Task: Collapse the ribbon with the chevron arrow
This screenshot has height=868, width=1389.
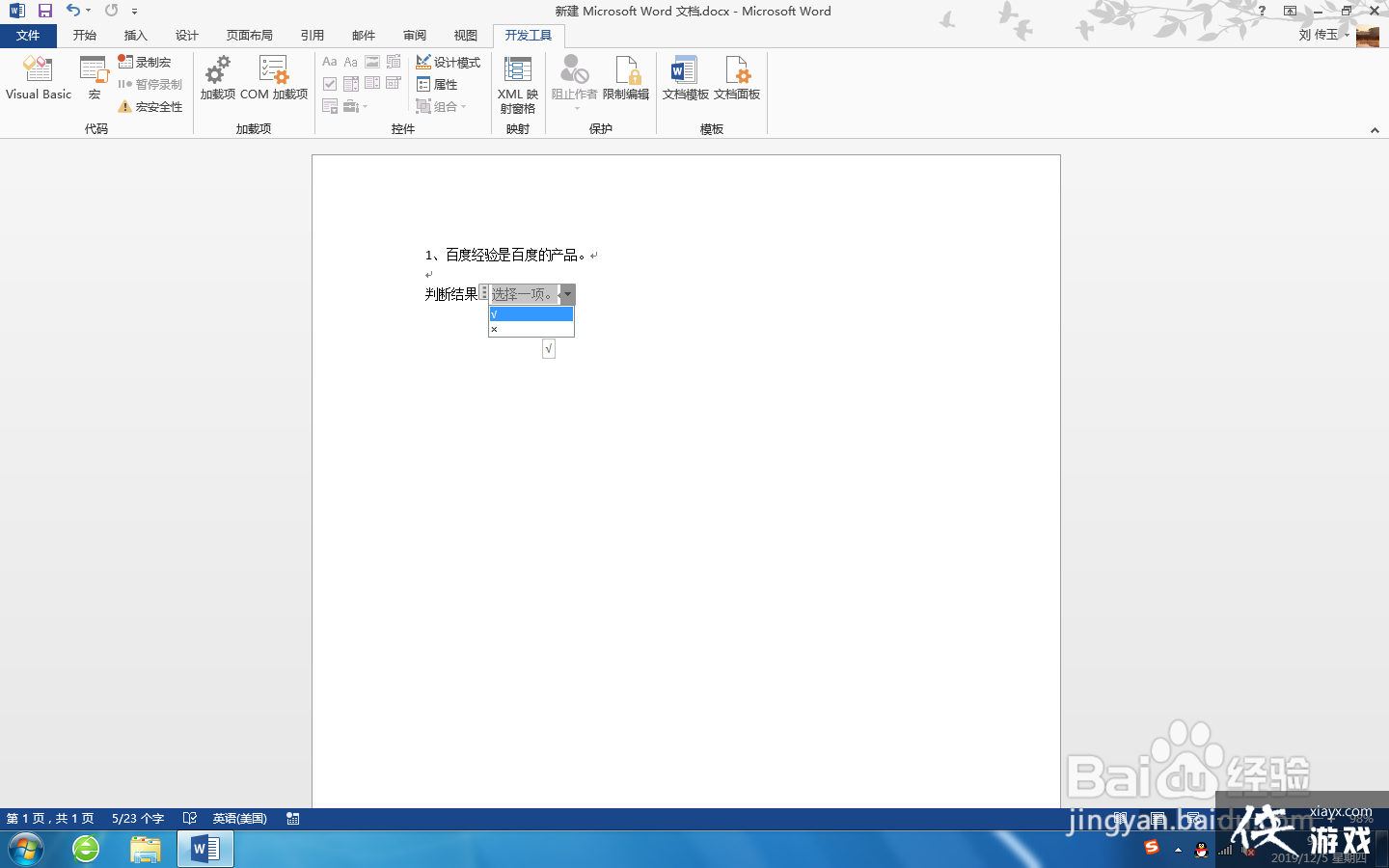Action: point(1375,130)
